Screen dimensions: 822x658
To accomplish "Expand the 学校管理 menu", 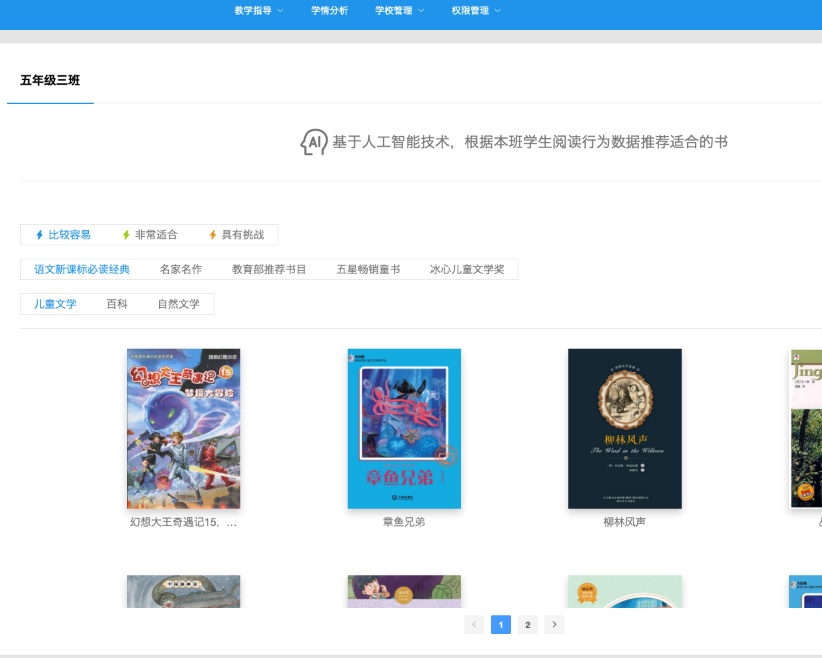I will tap(399, 10).
